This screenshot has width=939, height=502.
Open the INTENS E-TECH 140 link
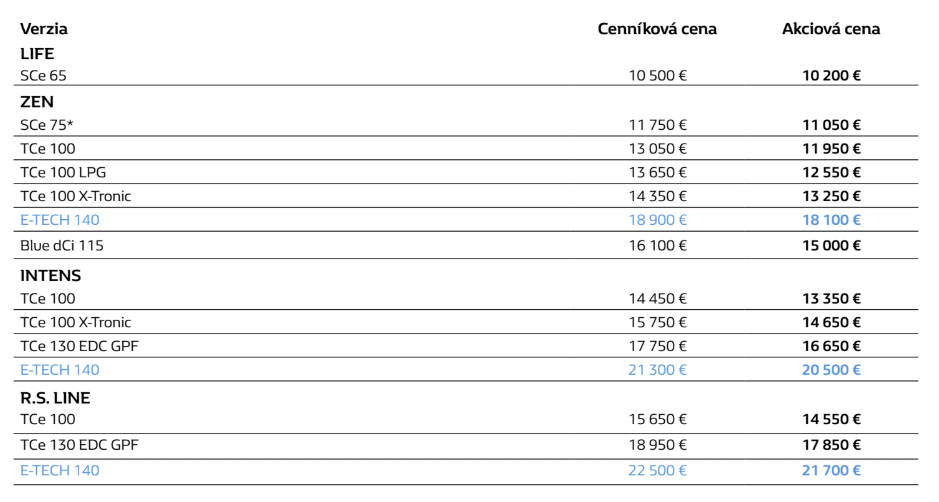pos(60,370)
